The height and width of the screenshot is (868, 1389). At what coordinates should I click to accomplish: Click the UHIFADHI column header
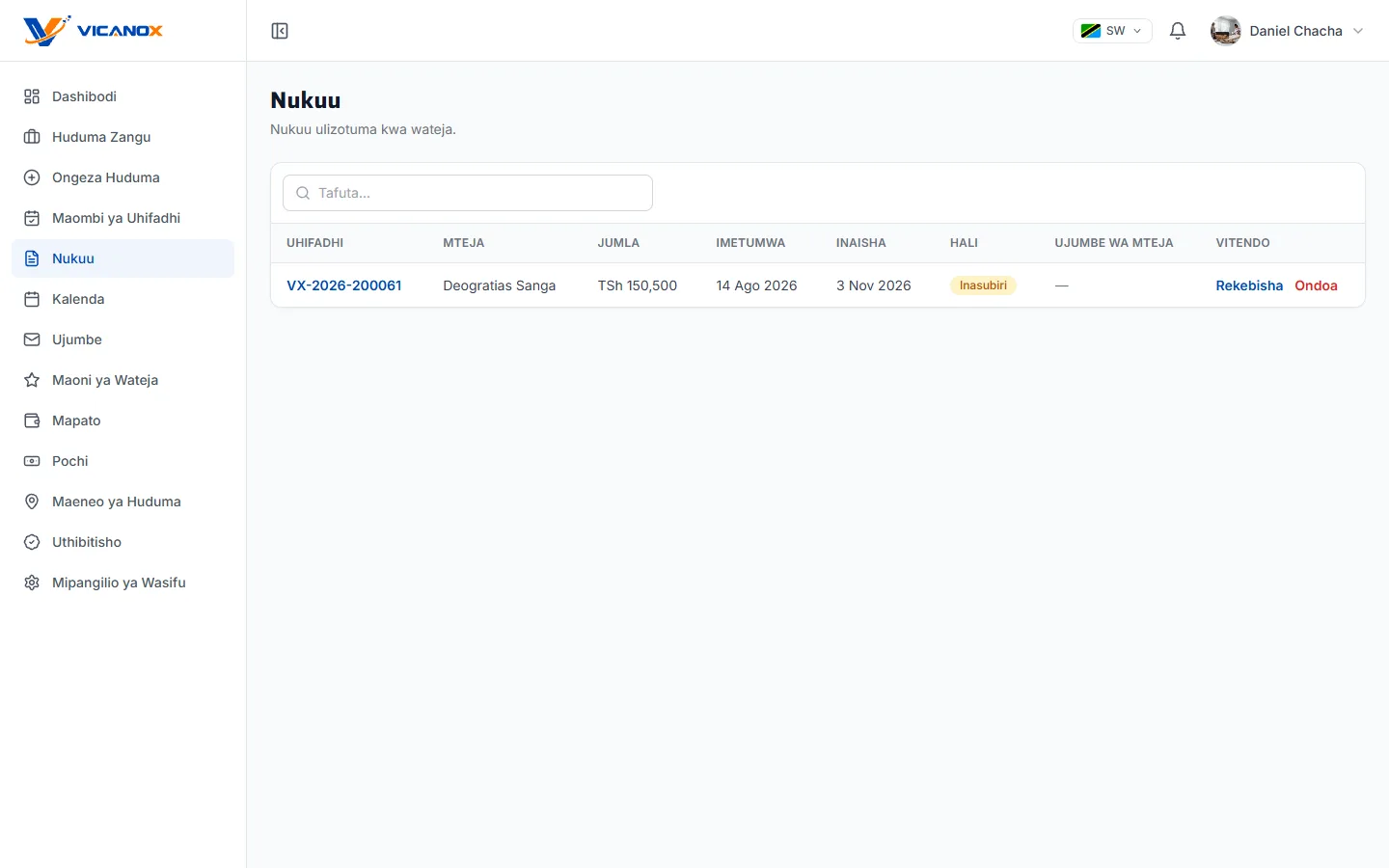(314, 243)
